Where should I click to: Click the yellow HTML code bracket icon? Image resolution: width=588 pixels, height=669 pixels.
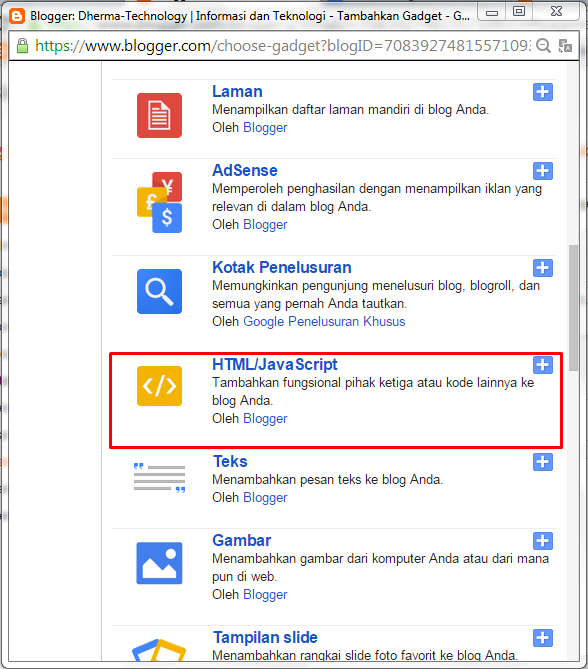tap(159, 386)
